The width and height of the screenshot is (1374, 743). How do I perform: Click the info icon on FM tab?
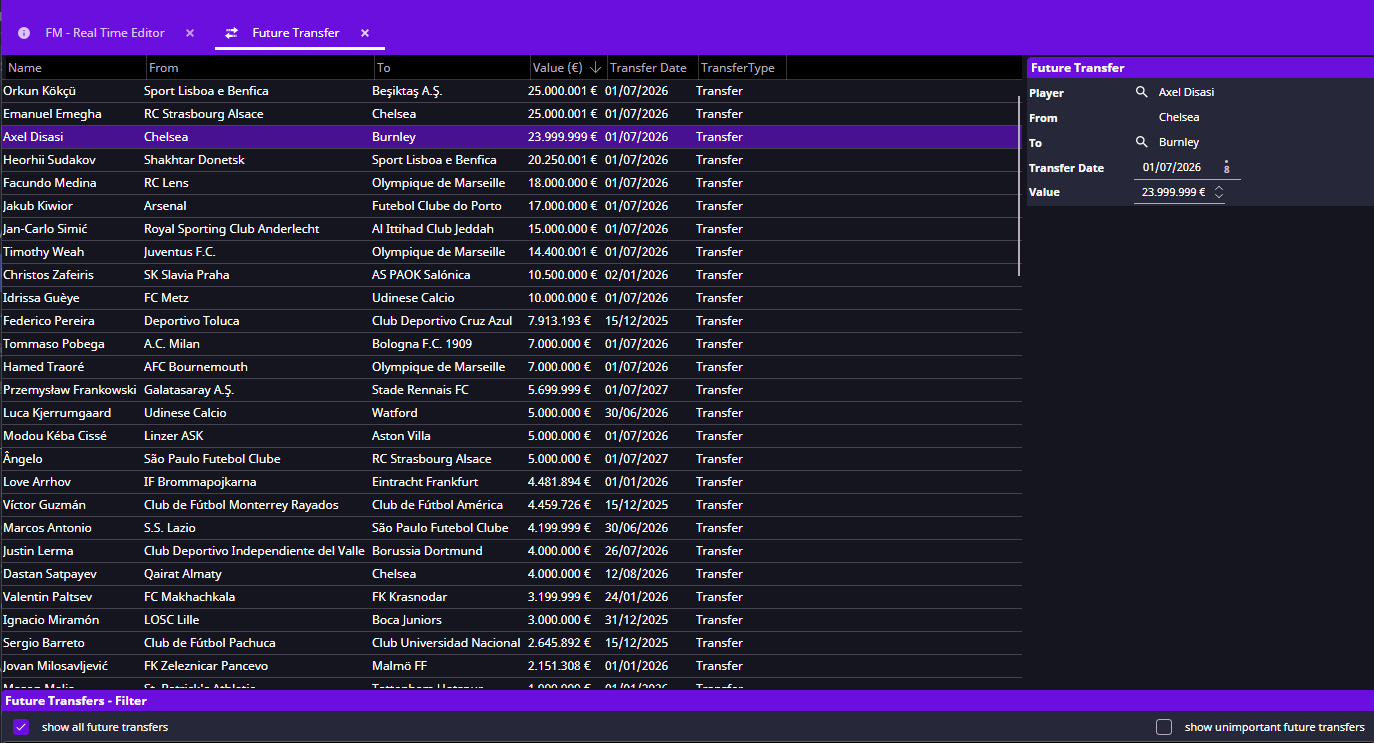(x=24, y=33)
